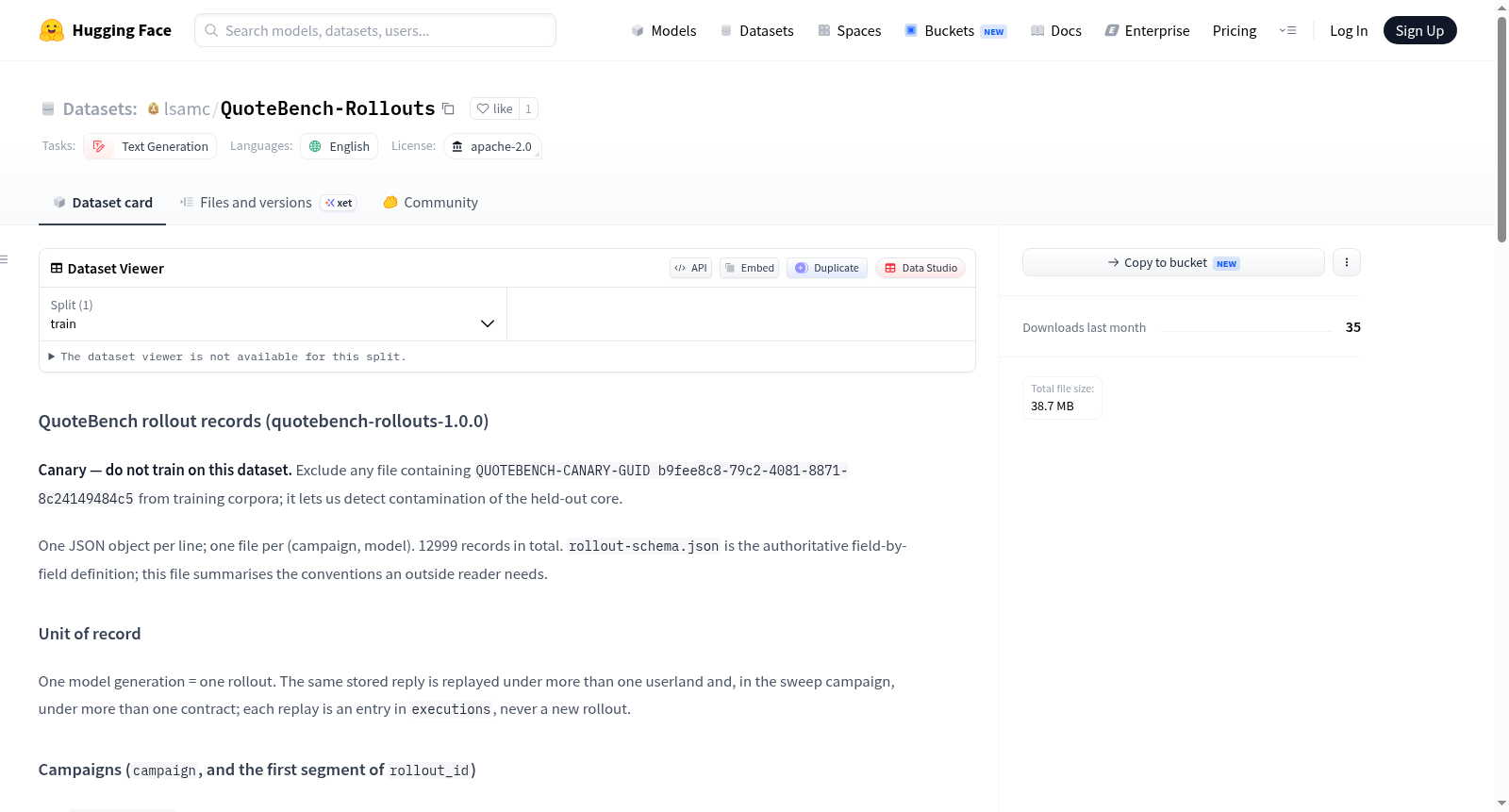Click the Community tab emoji icon
The width and height of the screenshot is (1509, 812).
(390, 202)
